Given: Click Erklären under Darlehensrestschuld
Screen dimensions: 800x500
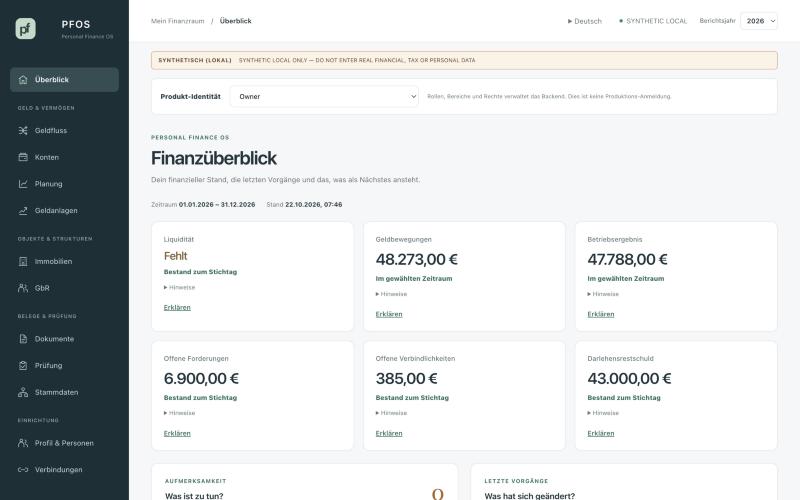Looking at the screenshot, I should (x=601, y=433).
